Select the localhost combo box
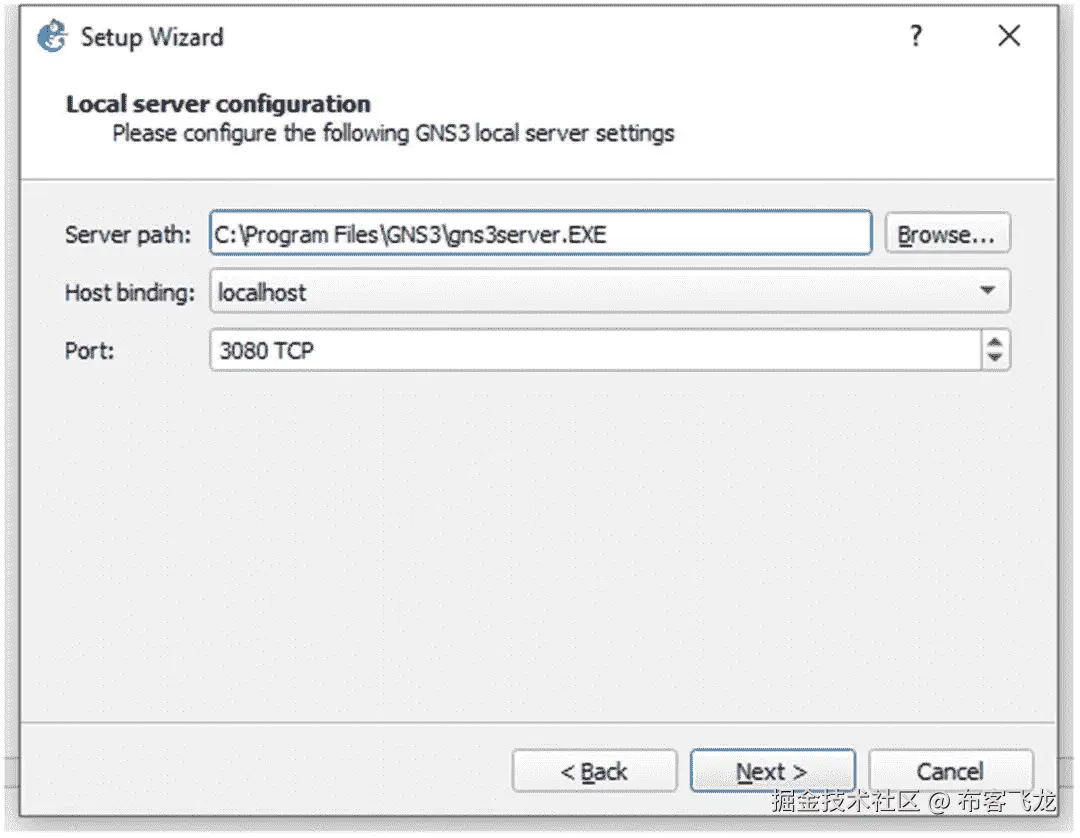 click(600, 291)
